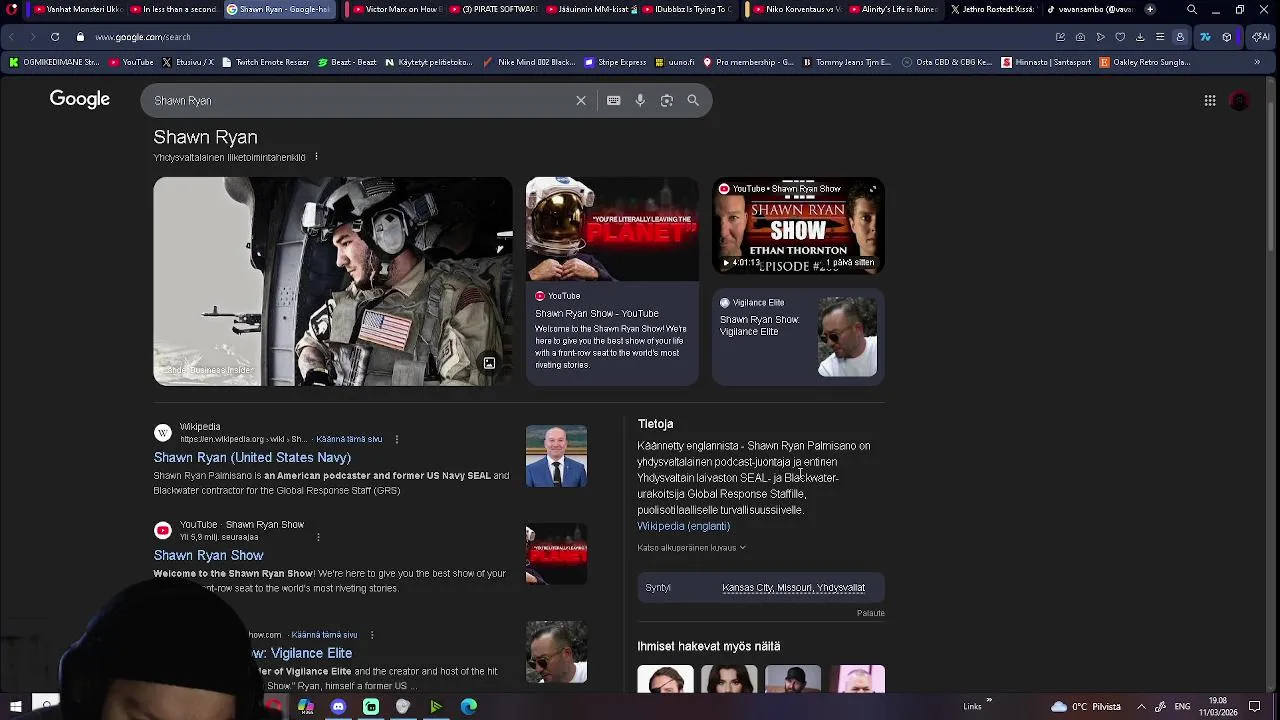The height and width of the screenshot is (720, 1280).
Task: Click the 'Palaute' feedback link
Action: (870, 613)
